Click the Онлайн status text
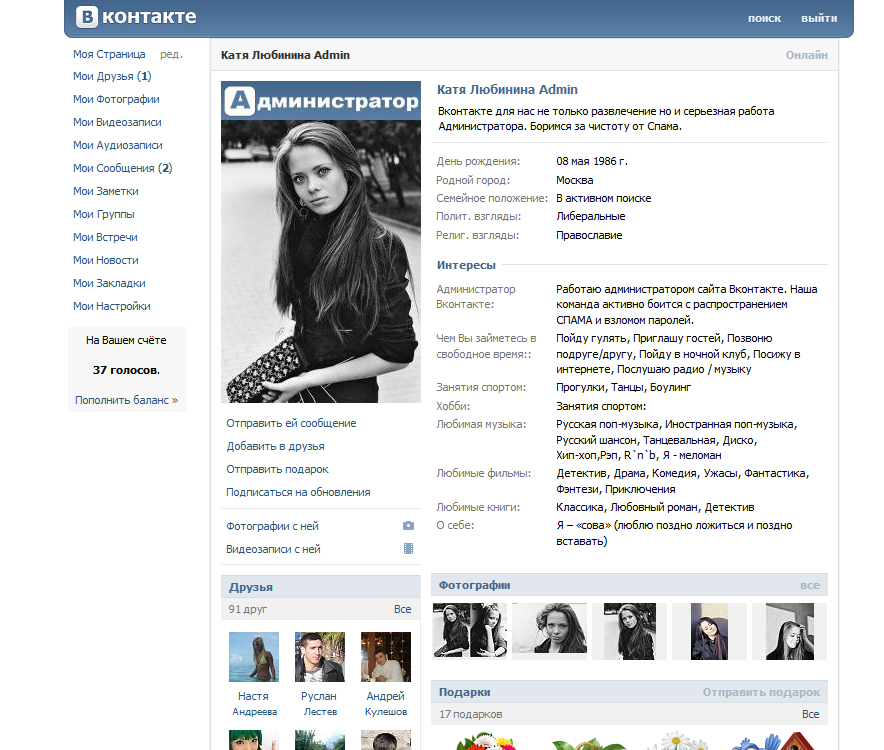Image resolution: width=884 pixels, height=750 pixels. click(807, 55)
